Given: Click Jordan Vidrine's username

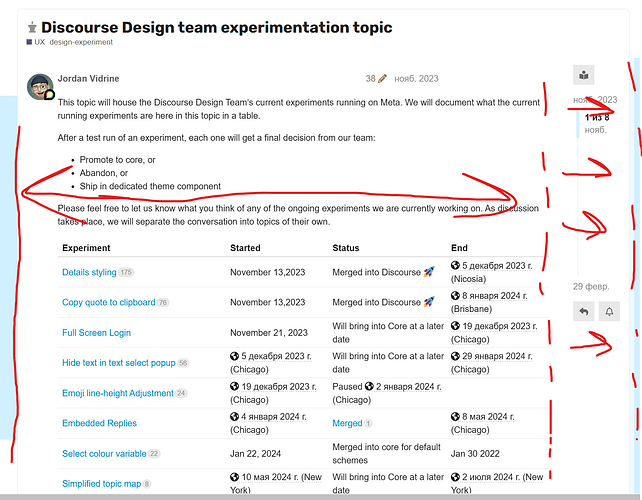Looking at the screenshot, I should pos(88,79).
